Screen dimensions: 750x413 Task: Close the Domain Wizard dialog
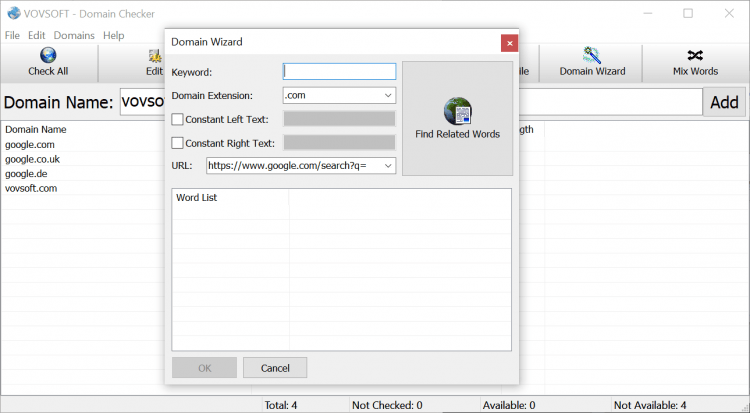[509, 43]
